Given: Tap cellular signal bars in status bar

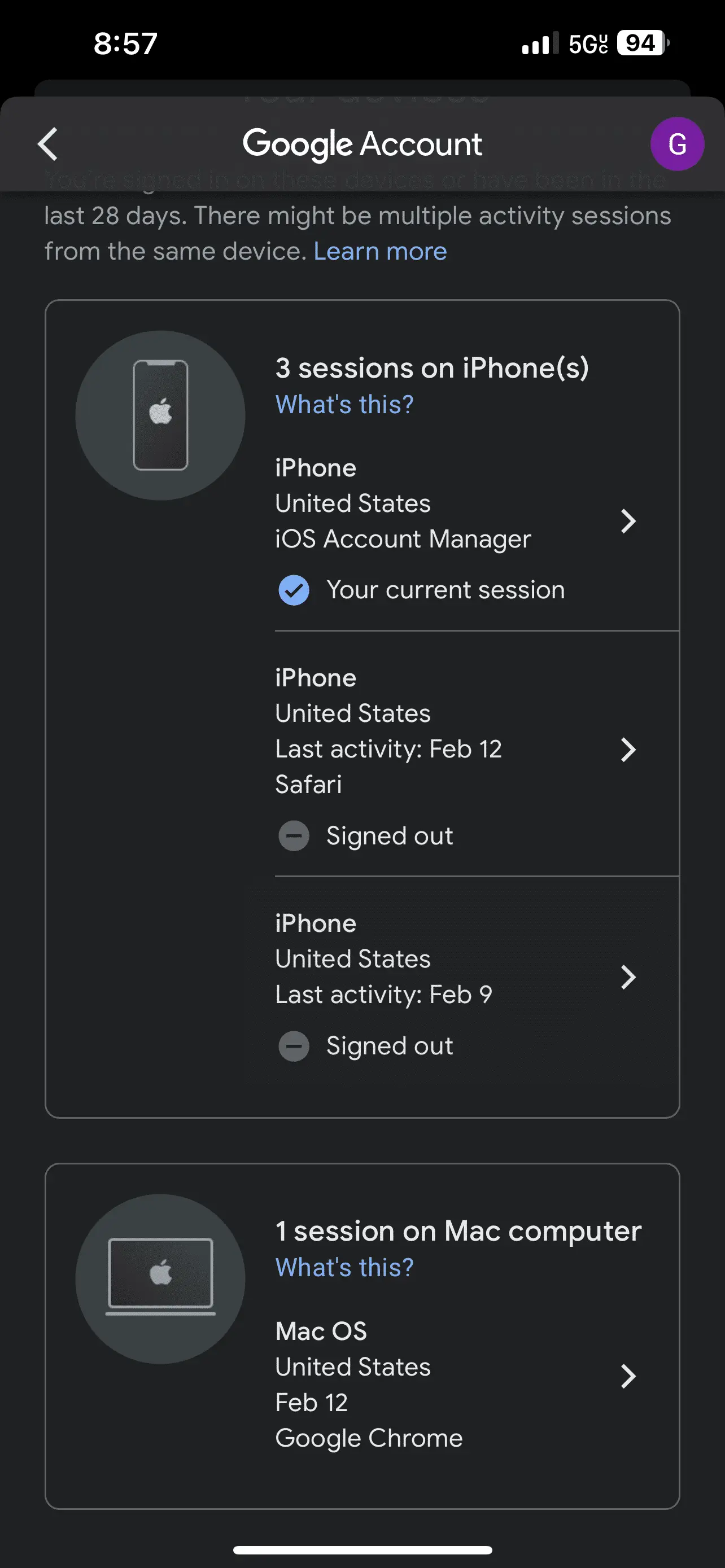Looking at the screenshot, I should pos(539,44).
